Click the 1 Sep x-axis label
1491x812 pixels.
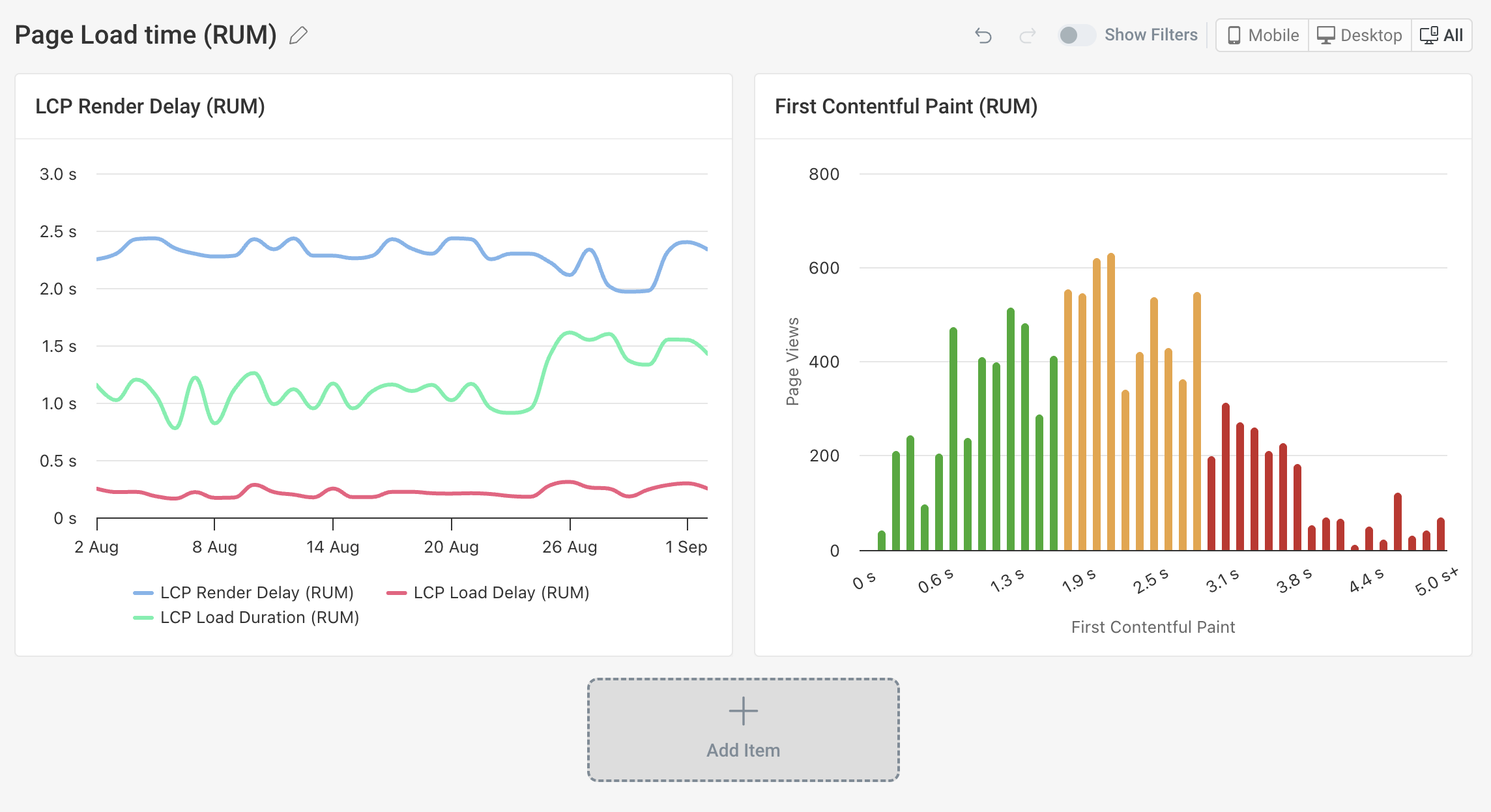point(686,547)
